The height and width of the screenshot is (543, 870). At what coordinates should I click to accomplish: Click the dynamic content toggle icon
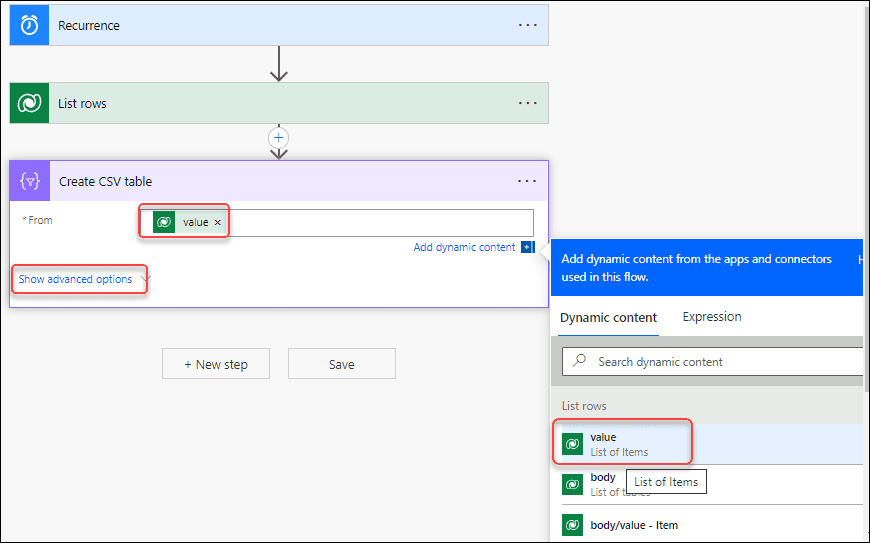pyautogui.click(x=528, y=247)
